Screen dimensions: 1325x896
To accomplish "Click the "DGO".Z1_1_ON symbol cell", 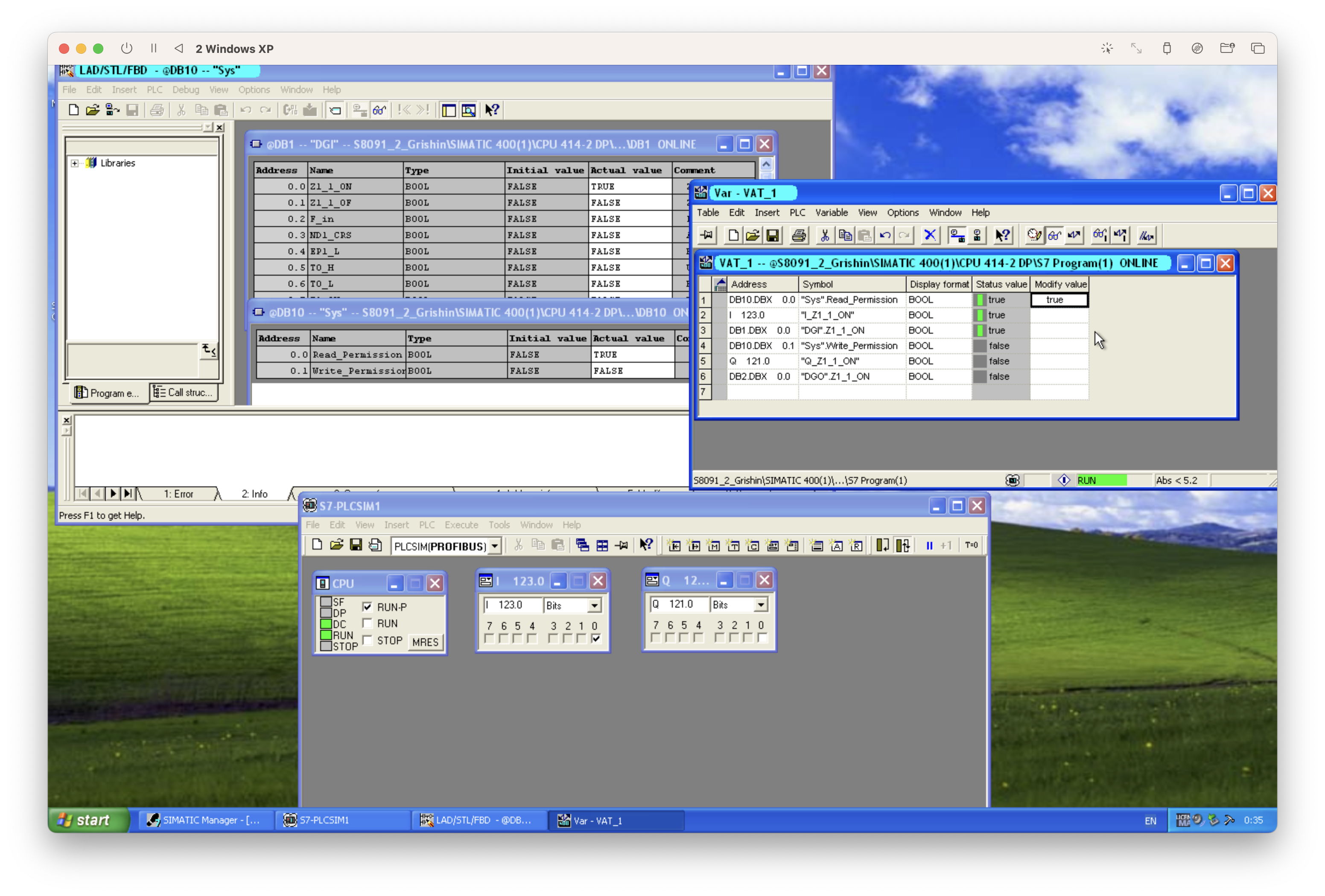I will pos(852,377).
